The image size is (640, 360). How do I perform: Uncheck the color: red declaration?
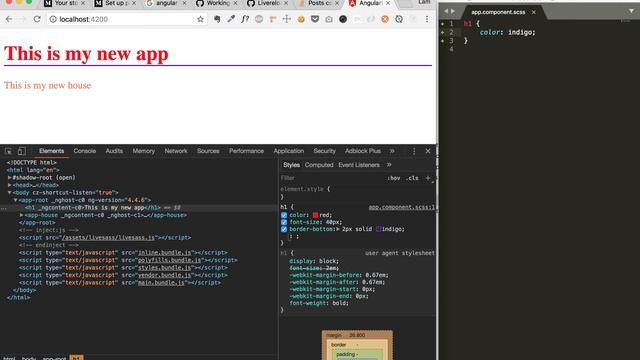coord(284,215)
